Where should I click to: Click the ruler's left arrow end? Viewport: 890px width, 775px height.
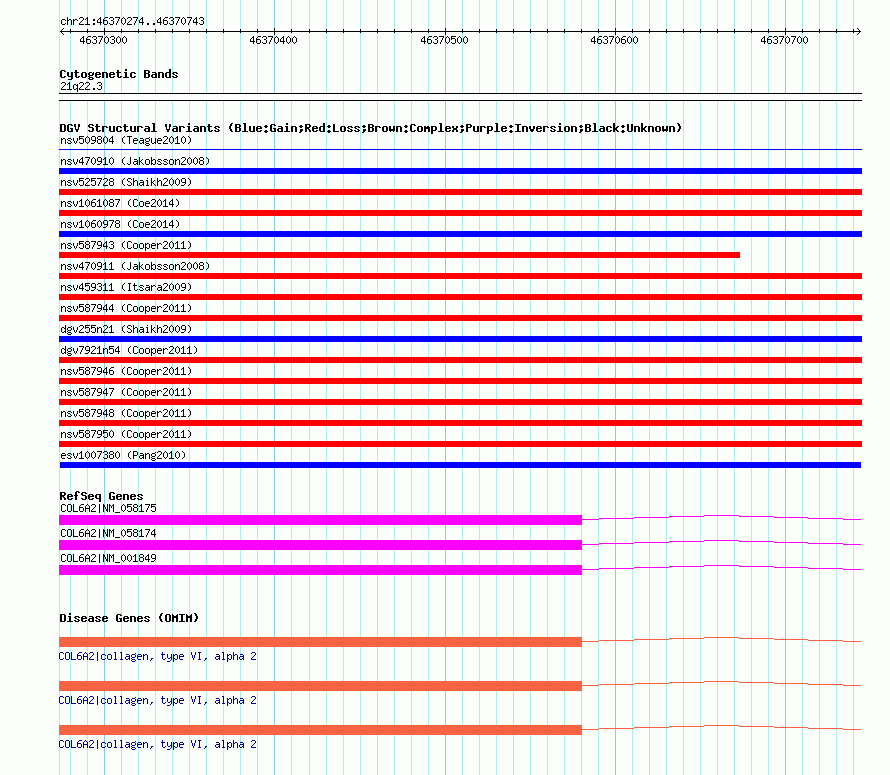pyautogui.click(x=62, y=32)
